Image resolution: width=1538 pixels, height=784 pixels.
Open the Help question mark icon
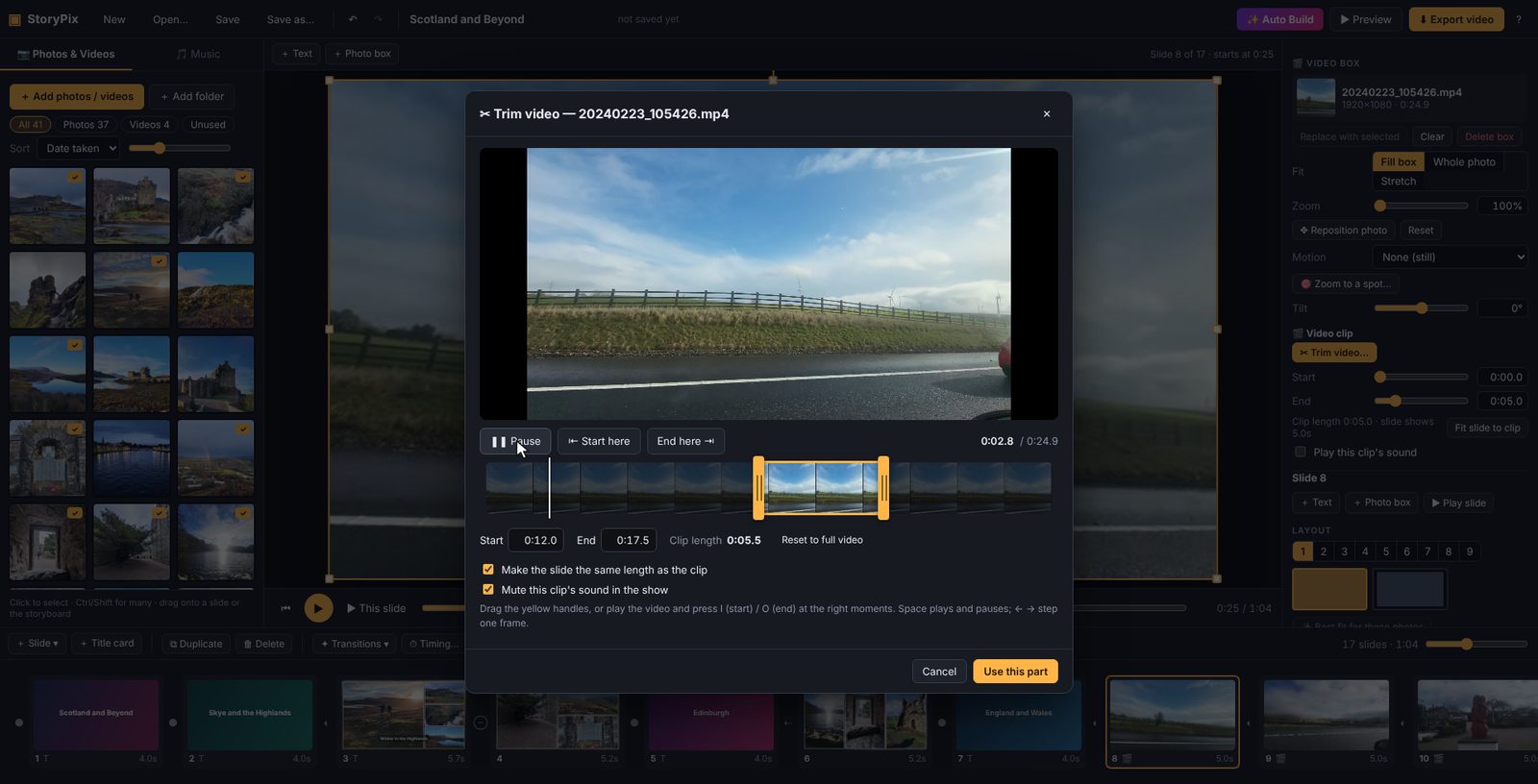[1519, 19]
